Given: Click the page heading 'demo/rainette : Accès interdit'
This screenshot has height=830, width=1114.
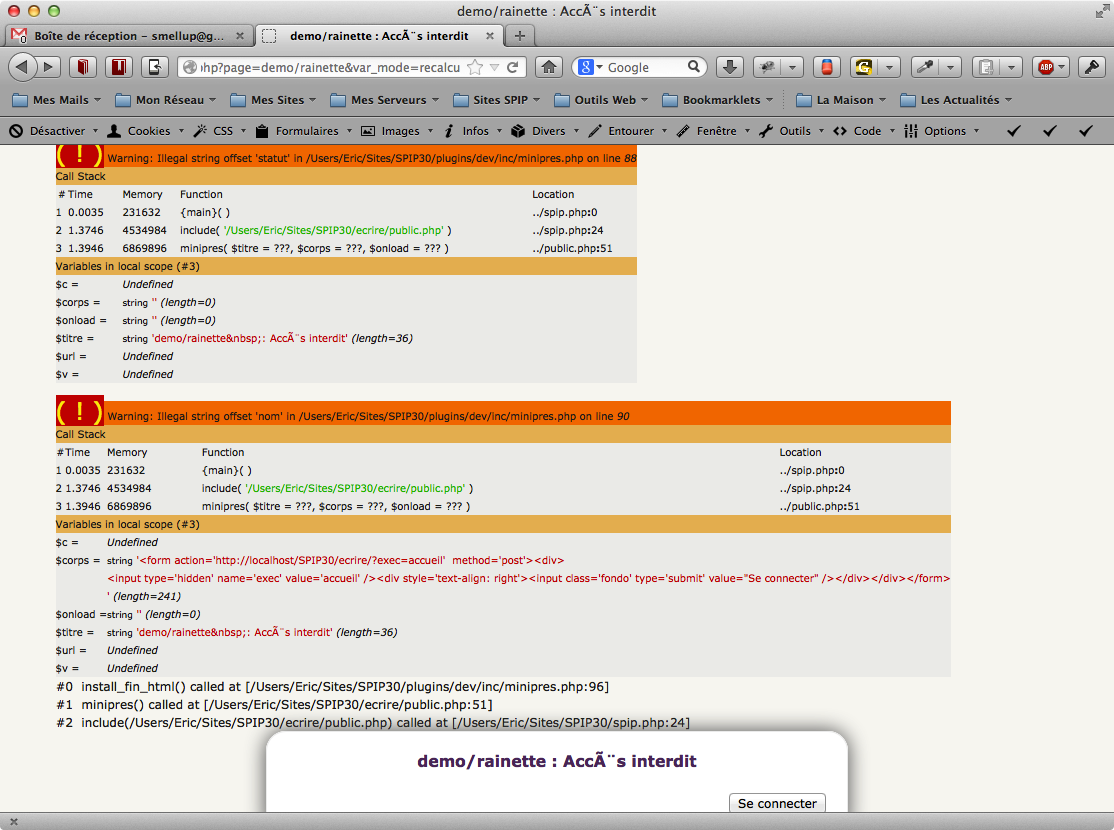Looking at the screenshot, I should (x=557, y=761).
